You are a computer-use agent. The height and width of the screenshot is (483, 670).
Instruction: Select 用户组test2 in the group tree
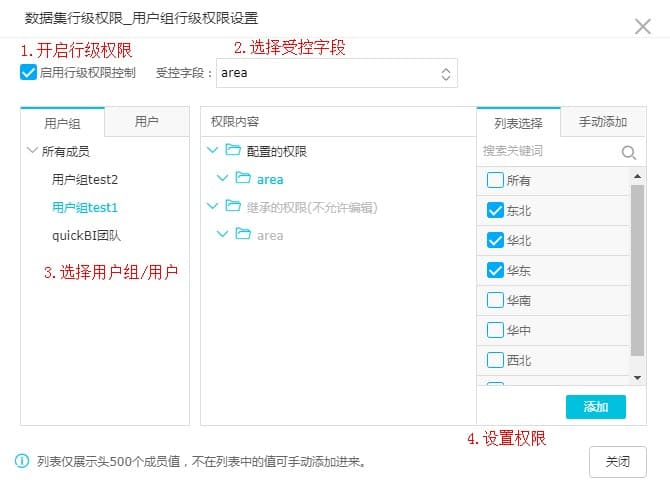click(x=85, y=180)
